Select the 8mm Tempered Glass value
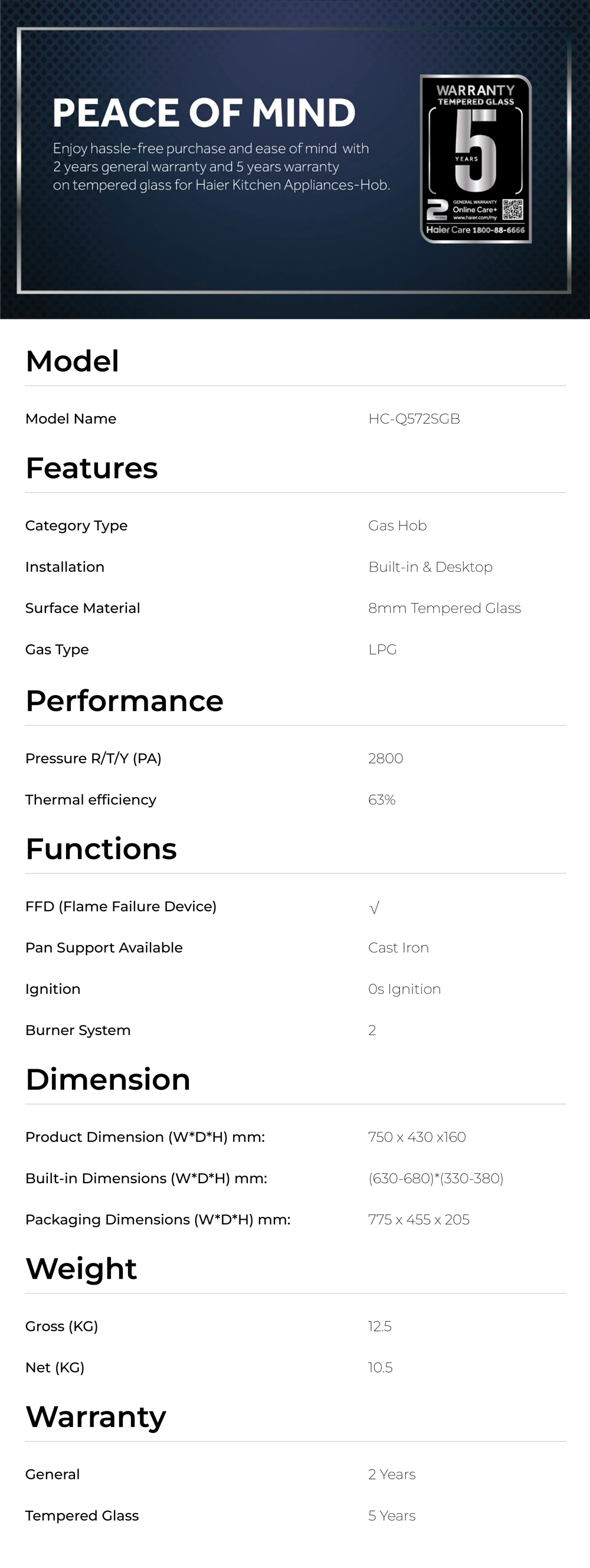Screen dimensions: 590x1568 click(445, 608)
